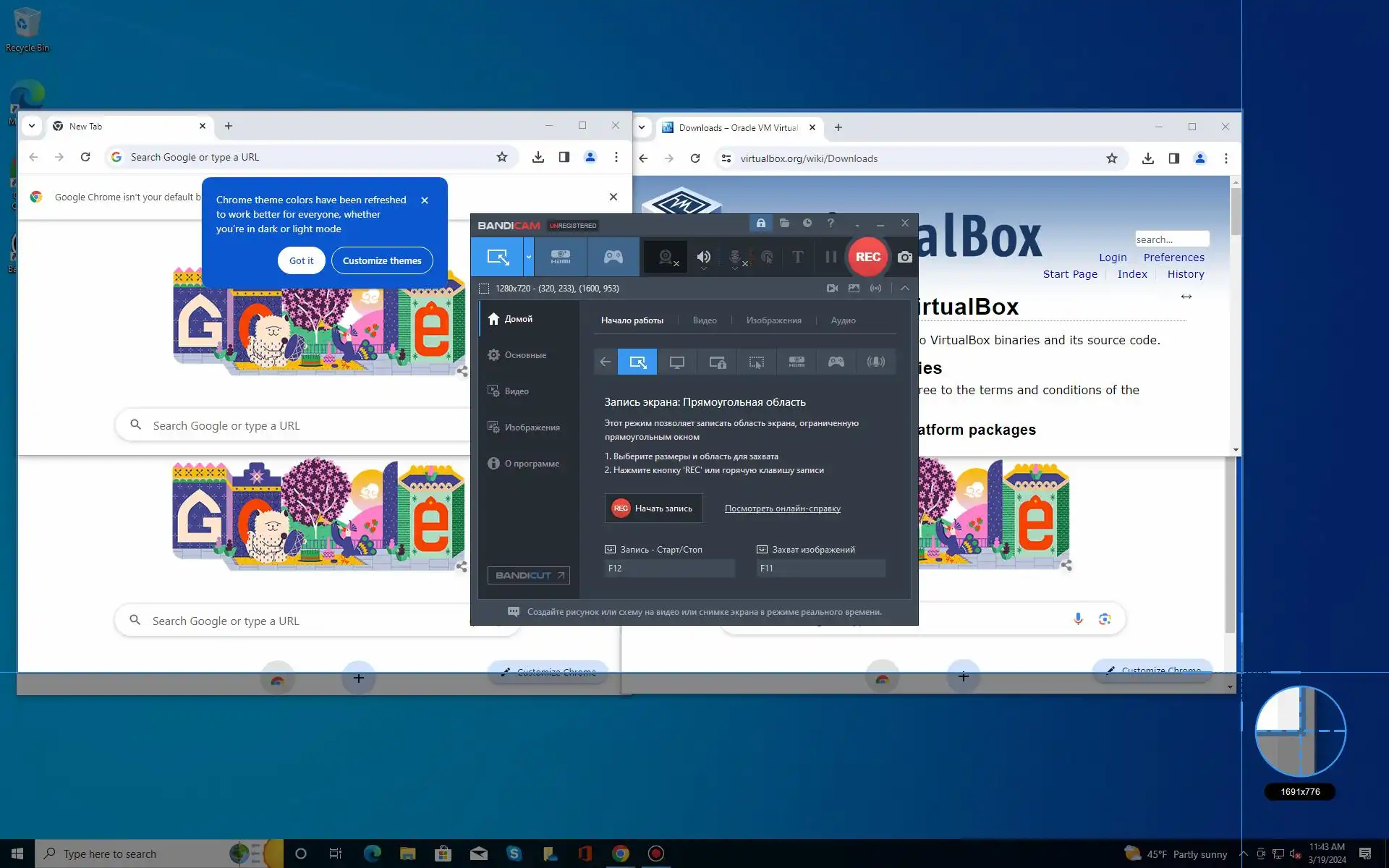1389x868 pixels.
Task: Select audio-only recording microphone mode icon
Action: (x=875, y=362)
